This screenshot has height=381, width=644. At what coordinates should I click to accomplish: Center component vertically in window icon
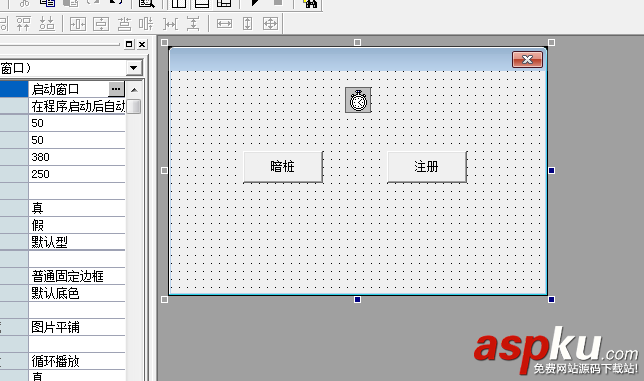click(101, 24)
